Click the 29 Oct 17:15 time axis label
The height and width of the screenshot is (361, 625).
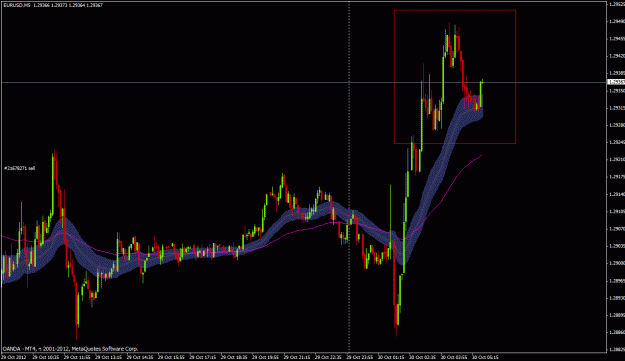202,357
